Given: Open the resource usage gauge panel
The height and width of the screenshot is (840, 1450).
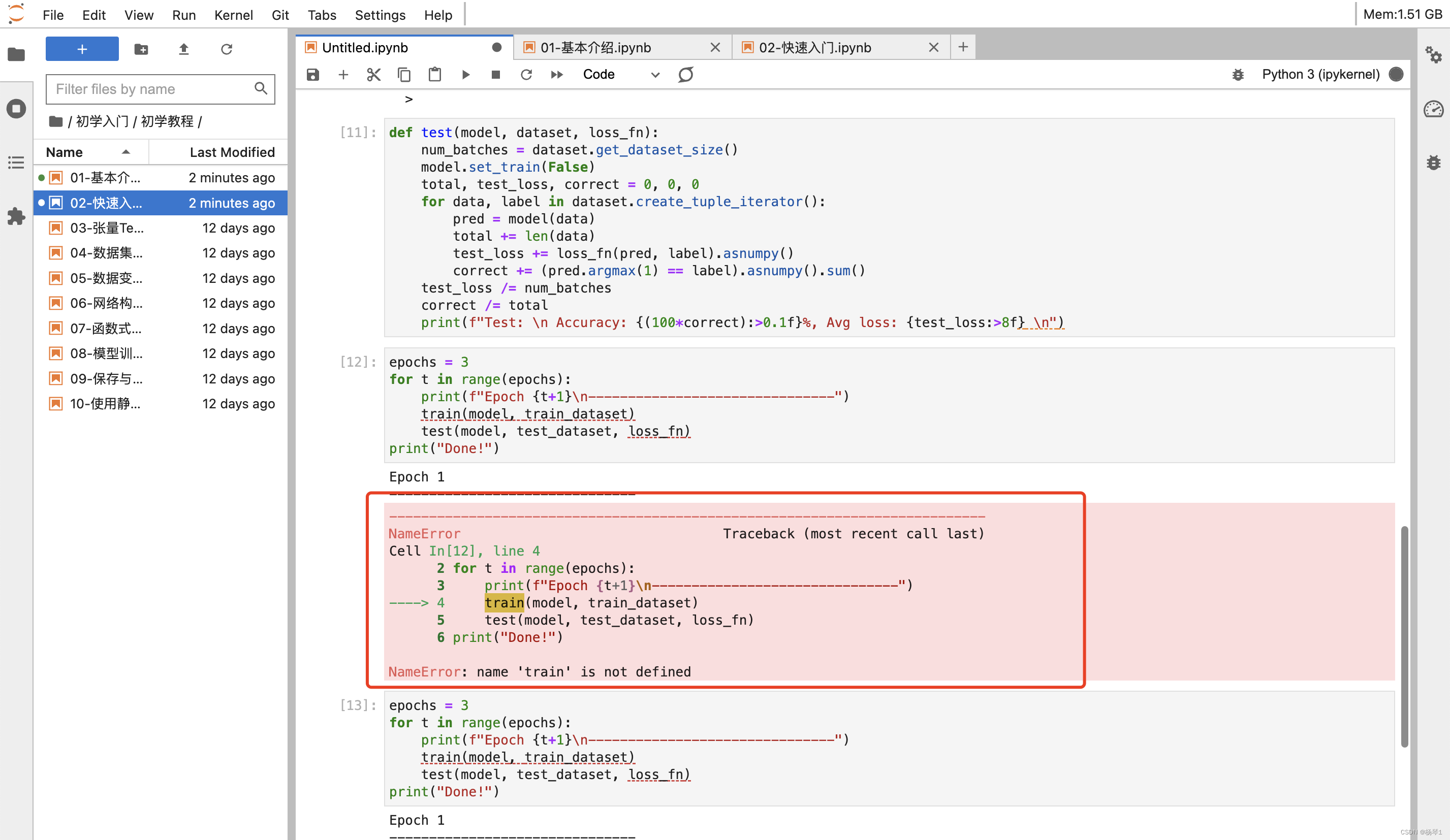Looking at the screenshot, I should (x=1433, y=109).
